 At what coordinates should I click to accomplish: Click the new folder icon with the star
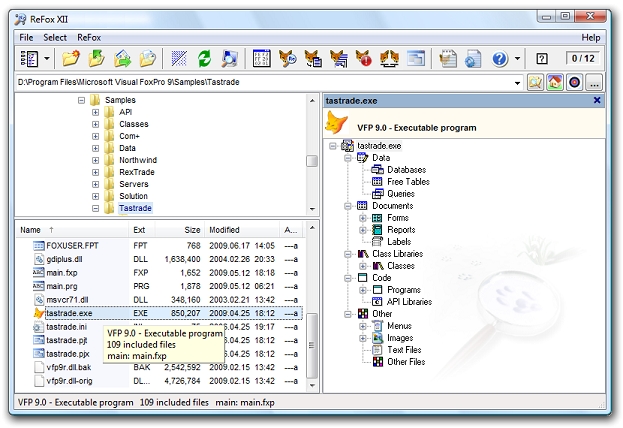(x=71, y=58)
